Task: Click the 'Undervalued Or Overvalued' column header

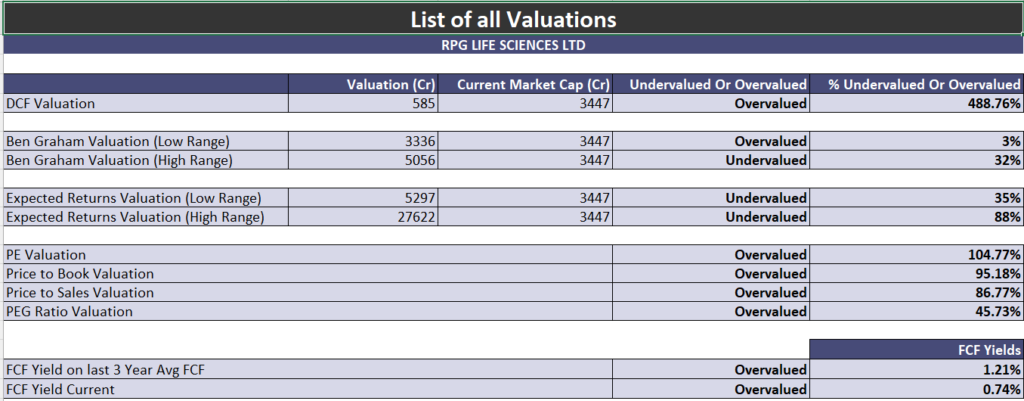Action: (711, 84)
